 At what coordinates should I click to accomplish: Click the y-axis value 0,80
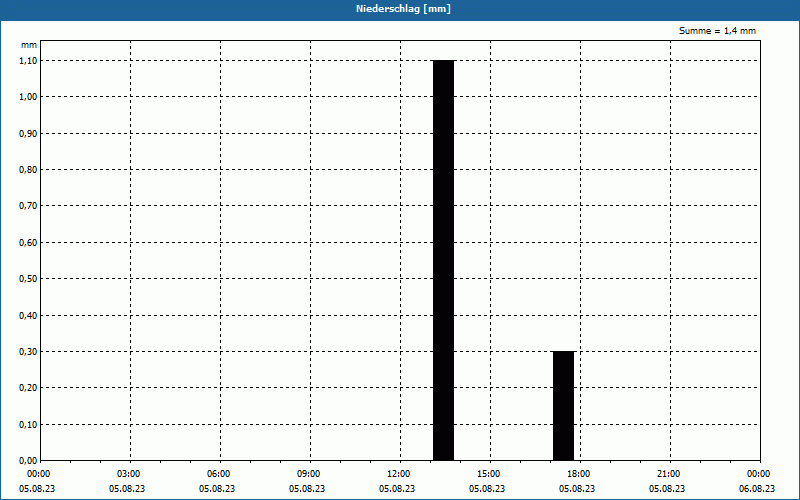(28, 169)
